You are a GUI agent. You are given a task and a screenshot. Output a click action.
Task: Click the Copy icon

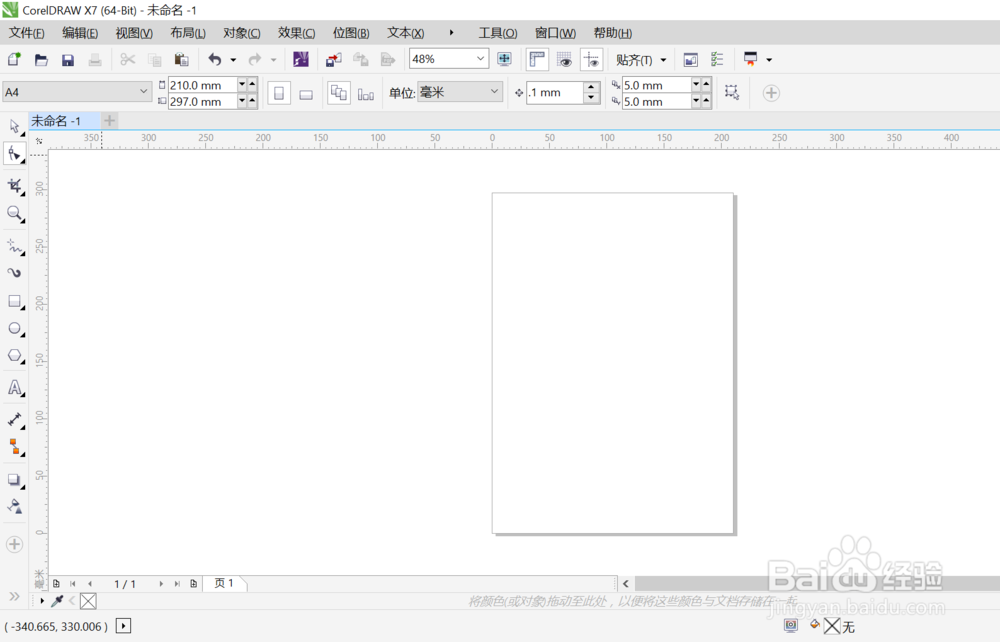154,60
